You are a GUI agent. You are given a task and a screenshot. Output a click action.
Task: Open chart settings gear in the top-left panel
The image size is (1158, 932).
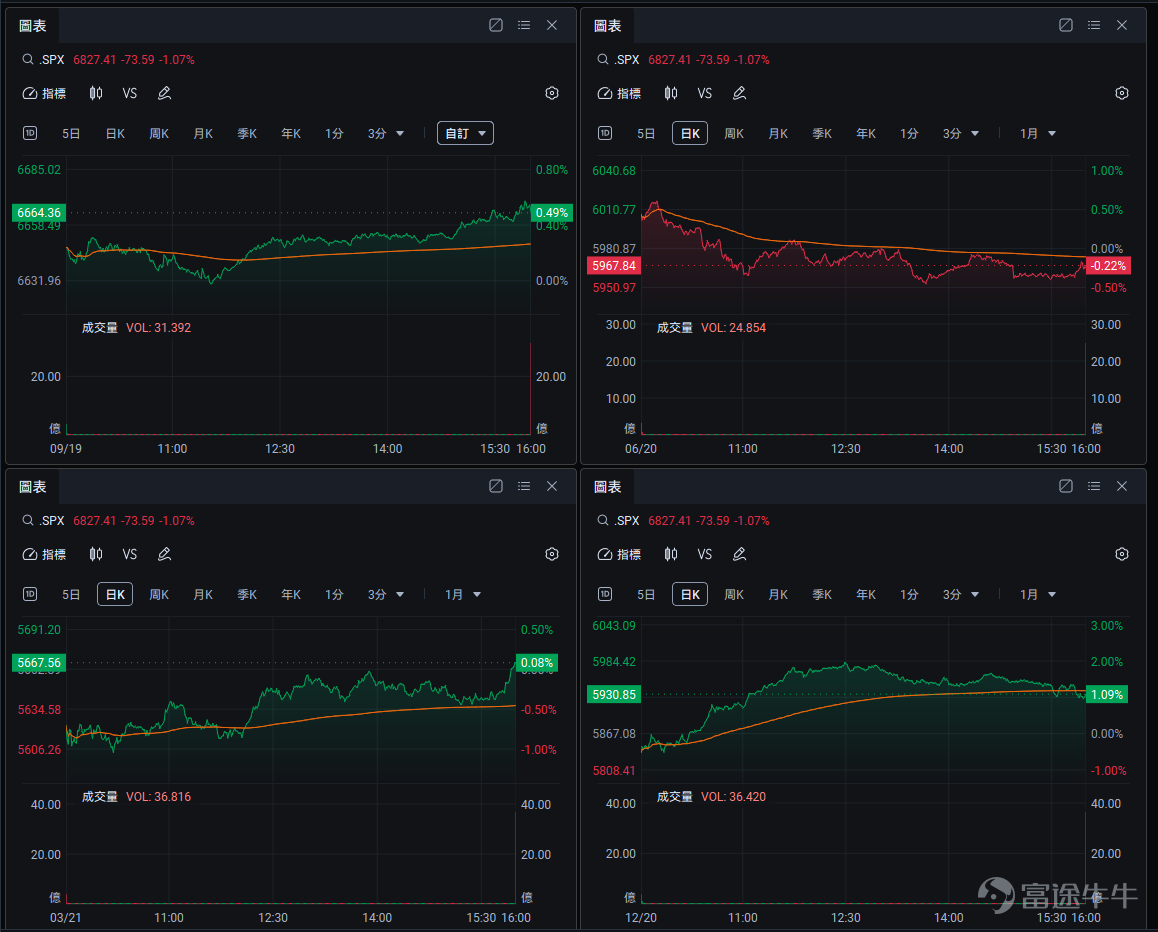552,93
